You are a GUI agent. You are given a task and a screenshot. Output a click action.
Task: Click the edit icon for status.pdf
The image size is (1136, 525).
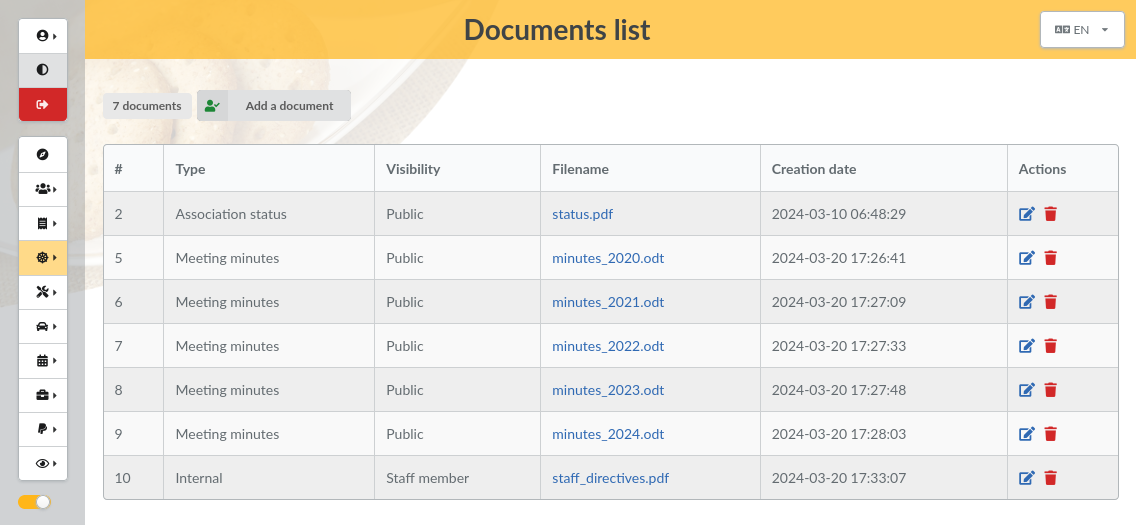[1026, 214]
